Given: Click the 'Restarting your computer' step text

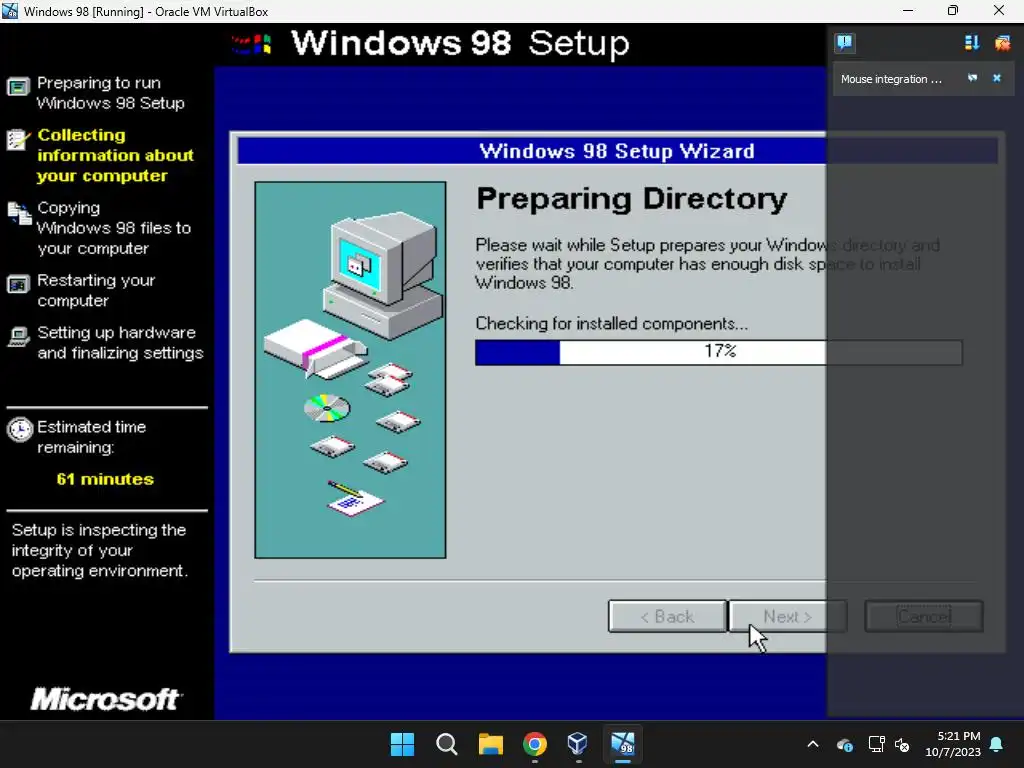Looking at the screenshot, I should click(96, 291).
